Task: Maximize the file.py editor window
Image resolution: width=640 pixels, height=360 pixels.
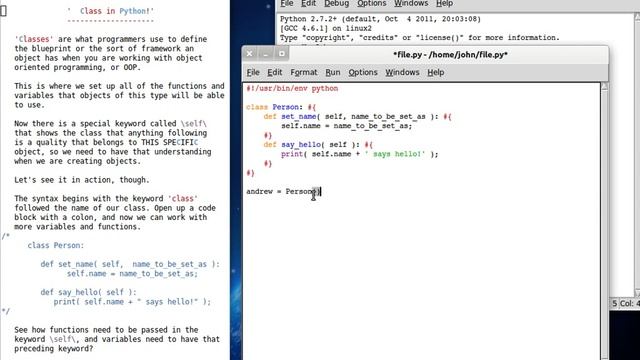Action: point(282,53)
